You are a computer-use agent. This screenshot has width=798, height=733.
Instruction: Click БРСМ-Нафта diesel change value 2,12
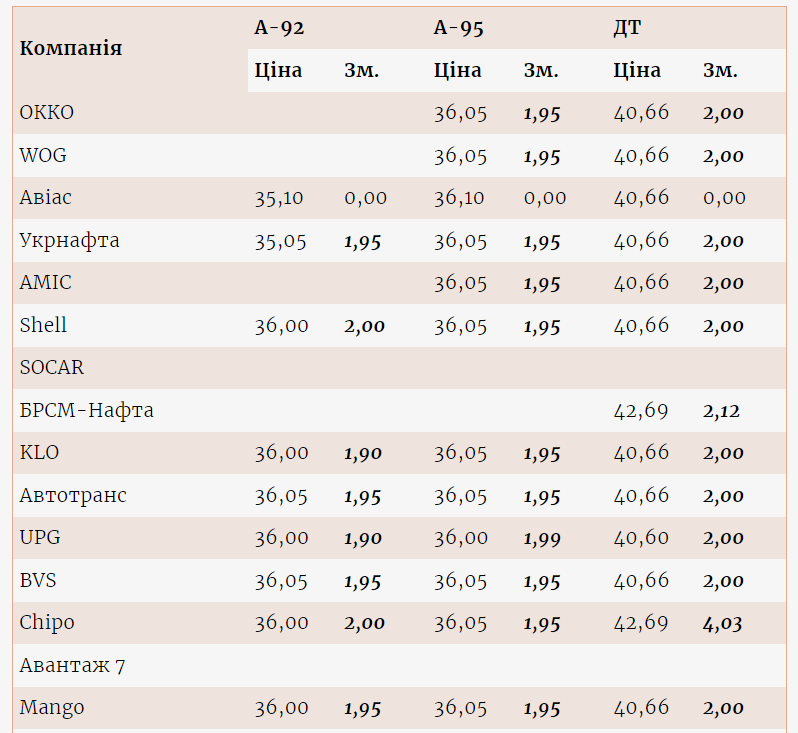pos(721,411)
